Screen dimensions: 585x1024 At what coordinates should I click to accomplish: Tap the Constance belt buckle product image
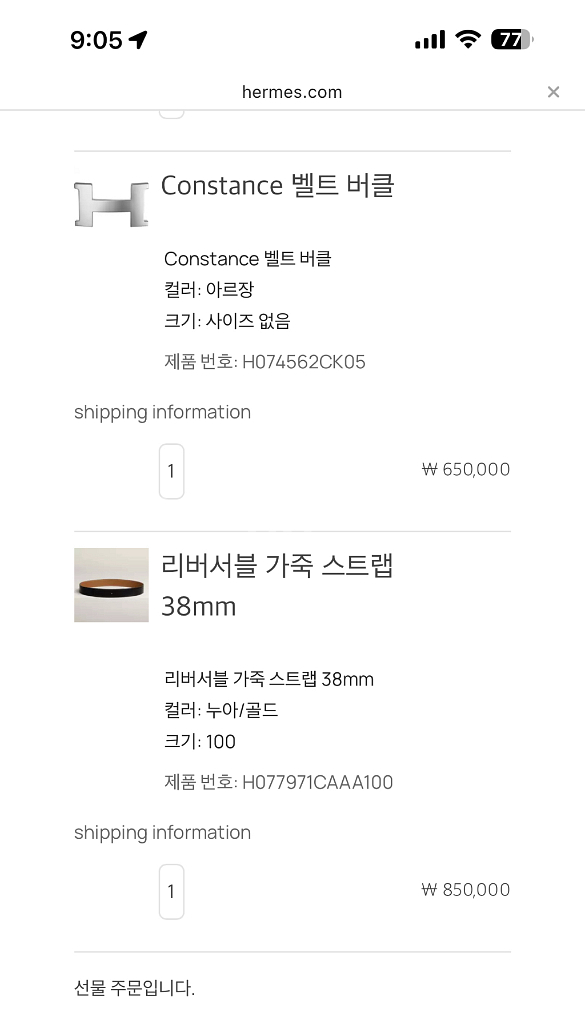point(110,204)
